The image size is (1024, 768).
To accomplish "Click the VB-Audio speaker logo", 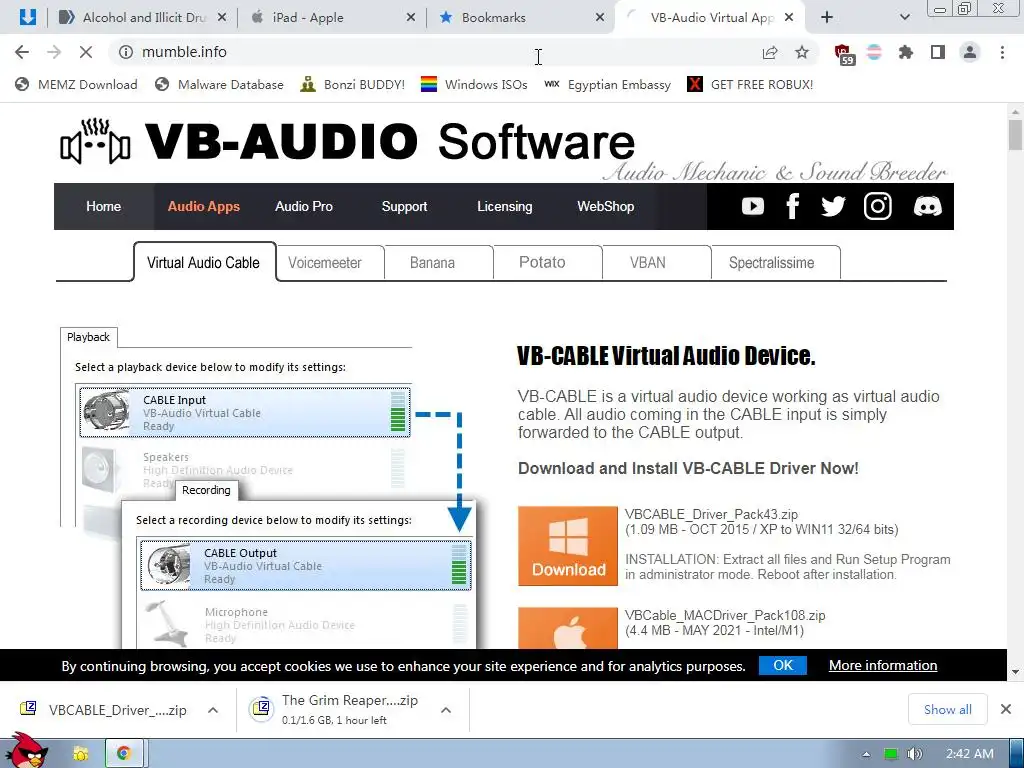I will coord(95,141).
